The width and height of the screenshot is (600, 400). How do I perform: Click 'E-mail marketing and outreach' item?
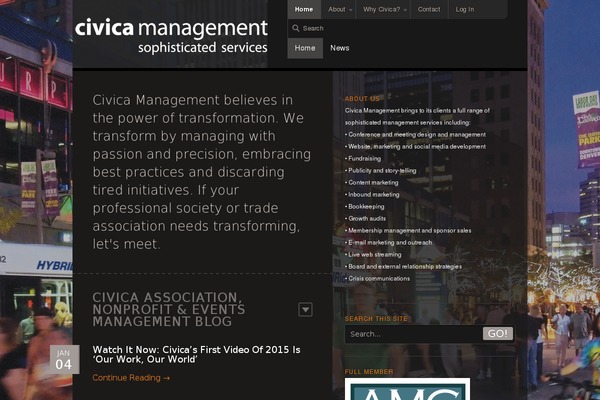(388, 243)
